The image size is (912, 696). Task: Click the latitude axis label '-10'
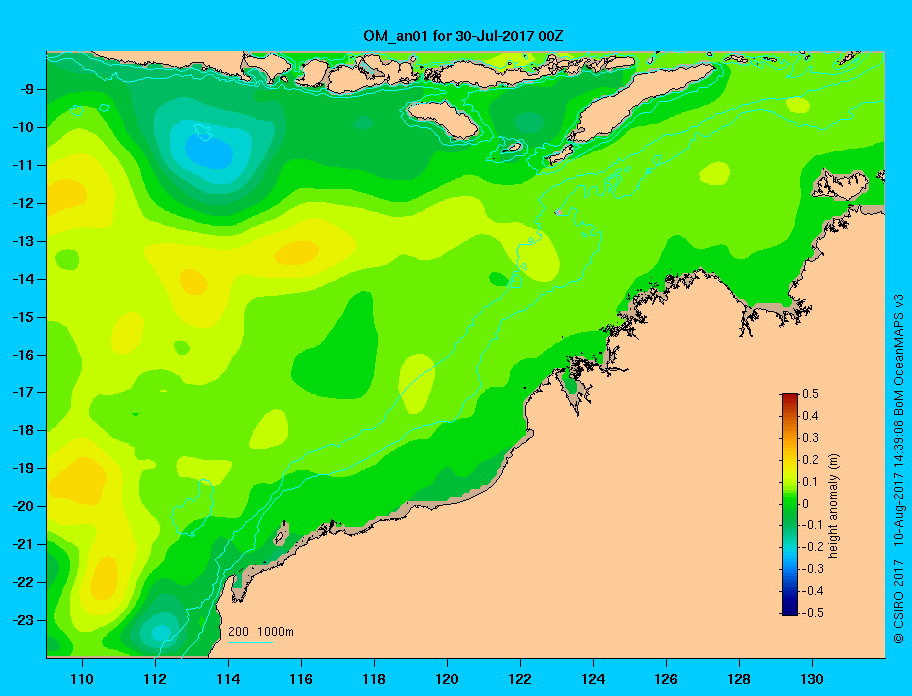tap(23, 127)
